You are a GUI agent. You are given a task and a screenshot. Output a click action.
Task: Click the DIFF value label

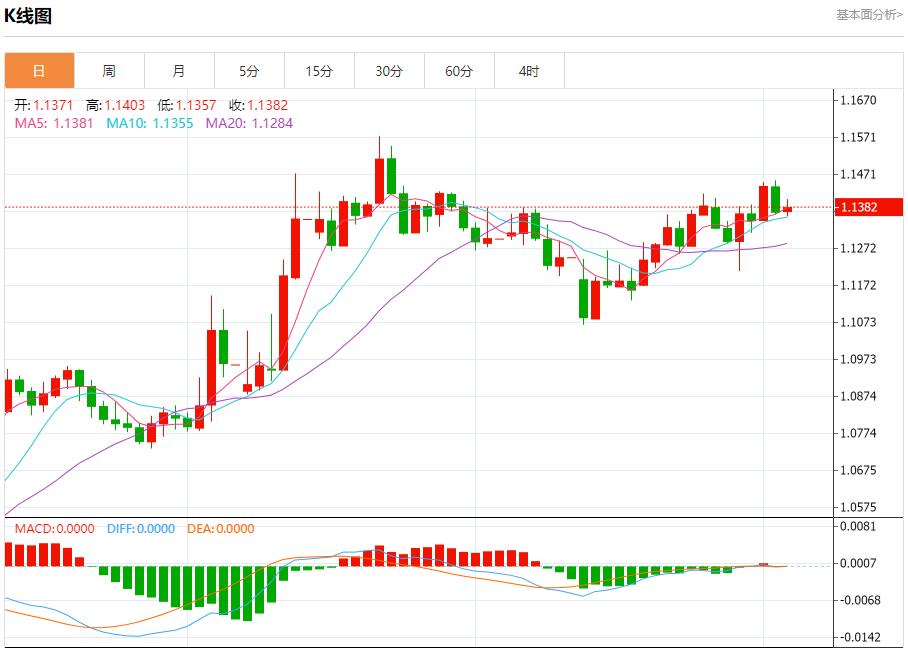tap(139, 529)
